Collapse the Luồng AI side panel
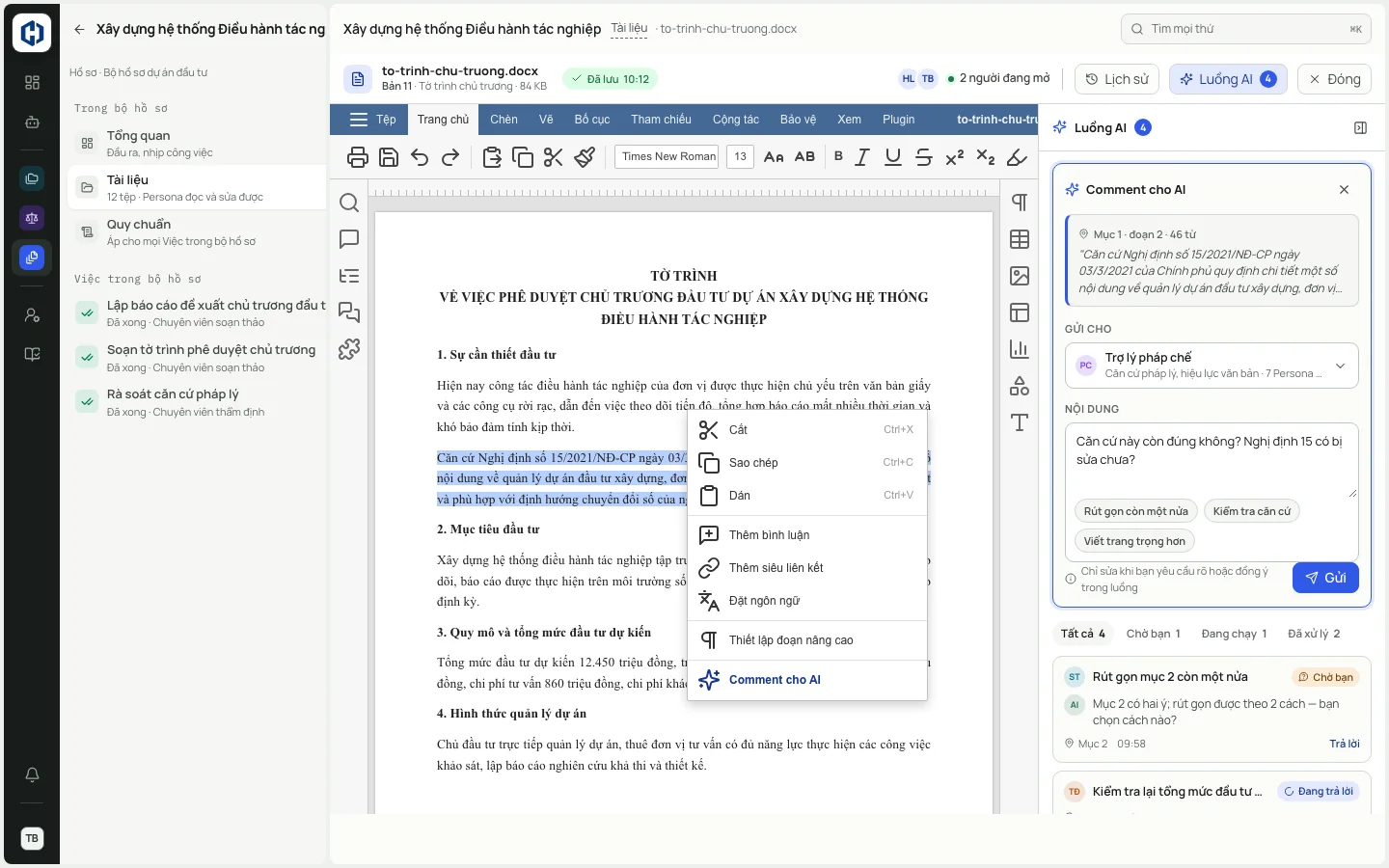 point(1360,127)
